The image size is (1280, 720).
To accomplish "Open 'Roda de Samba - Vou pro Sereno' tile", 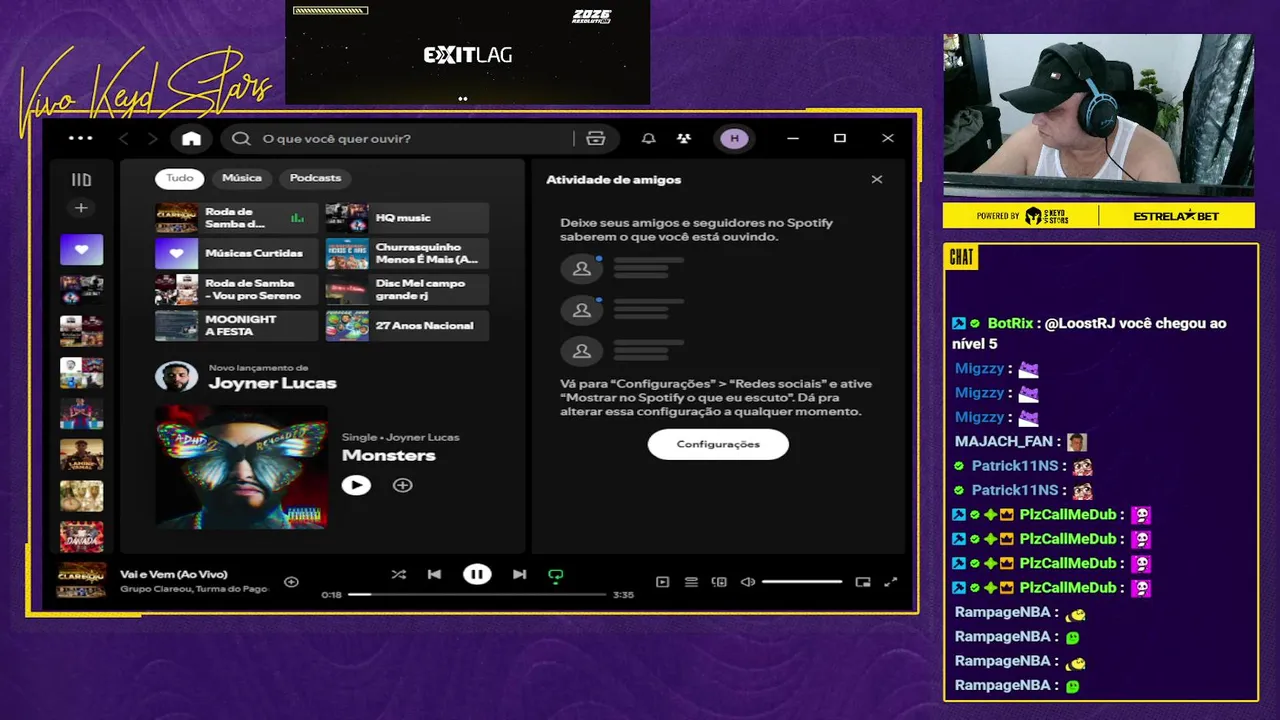I will 236,290.
